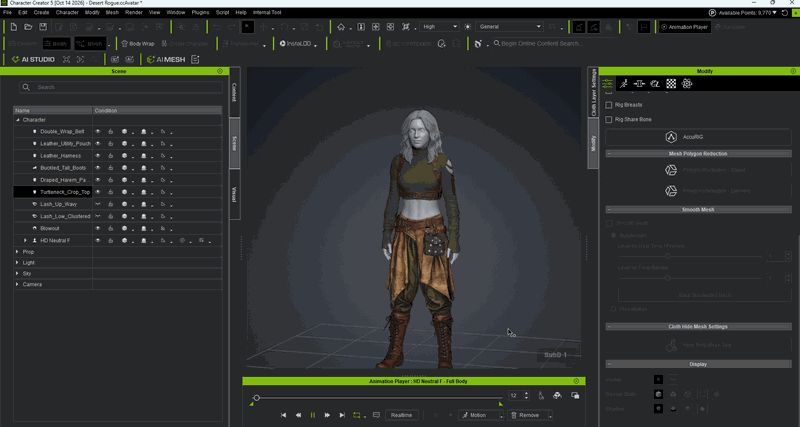Close the Scene panel
This screenshot has height=427, width=800.
coord(220,71)
